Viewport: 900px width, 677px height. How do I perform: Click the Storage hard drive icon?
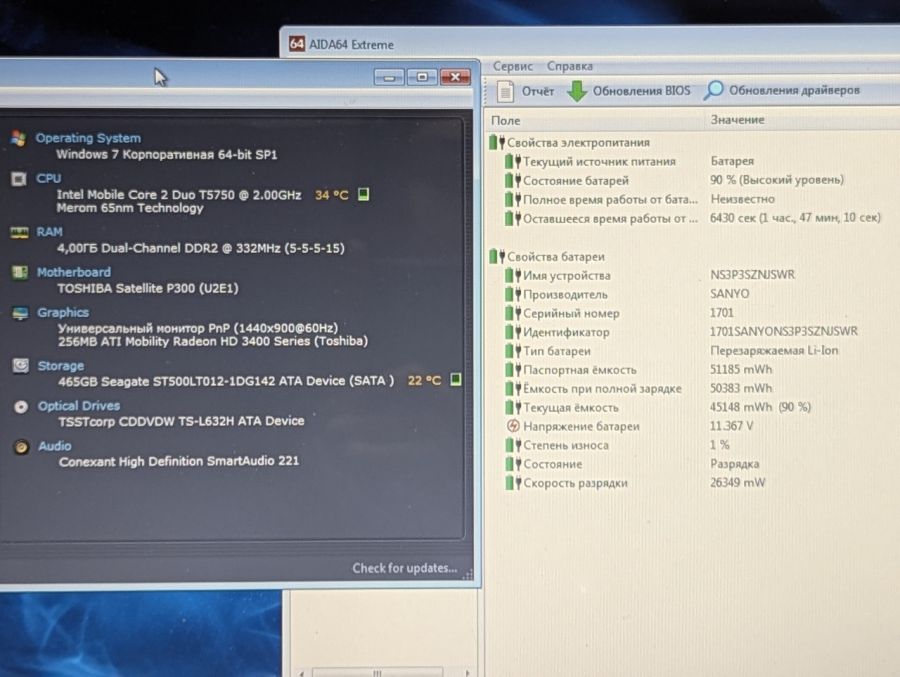coord(21,366)
